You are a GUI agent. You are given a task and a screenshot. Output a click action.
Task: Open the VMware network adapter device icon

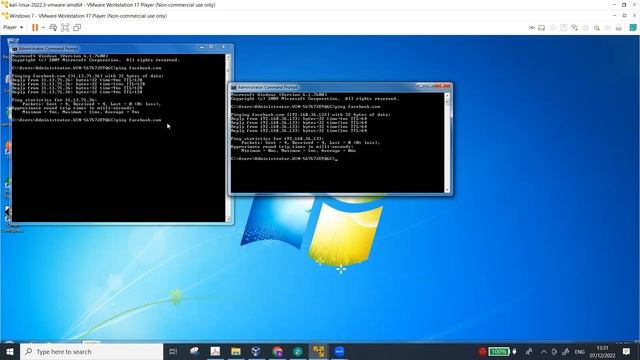click(575, 28)
